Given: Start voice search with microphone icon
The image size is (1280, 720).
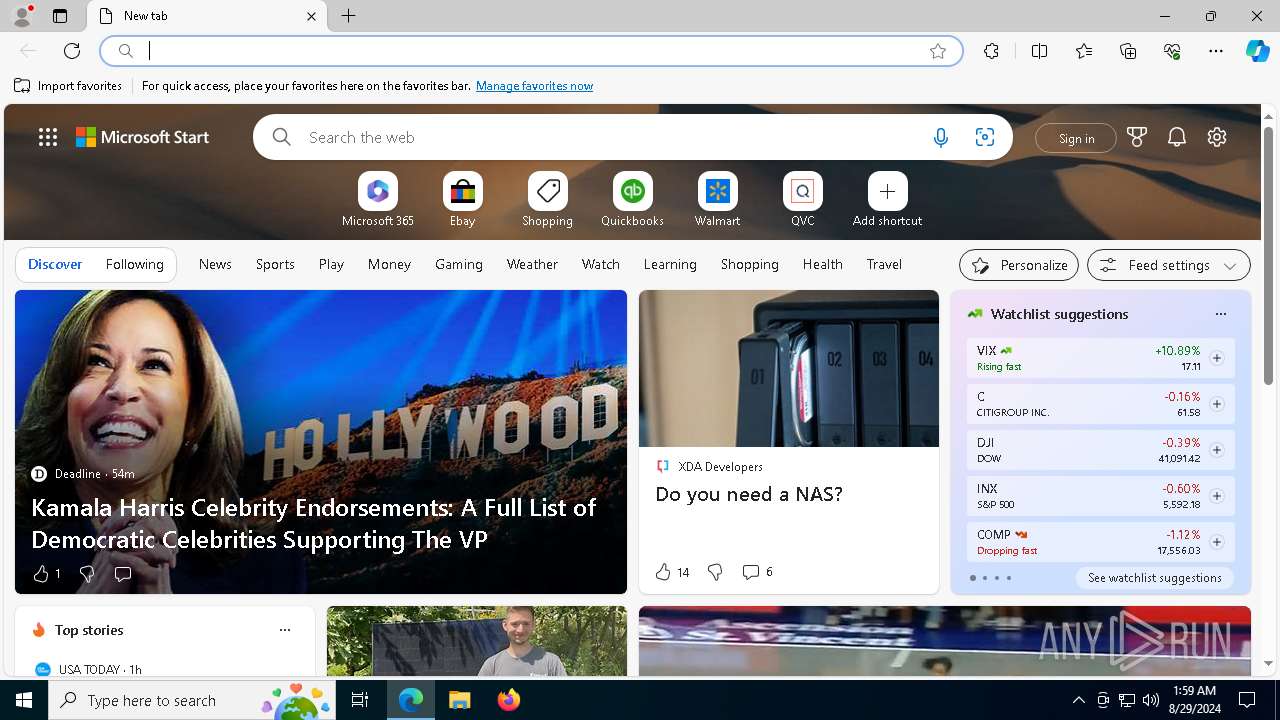Looking at the screenshot, I should [940, 138].
